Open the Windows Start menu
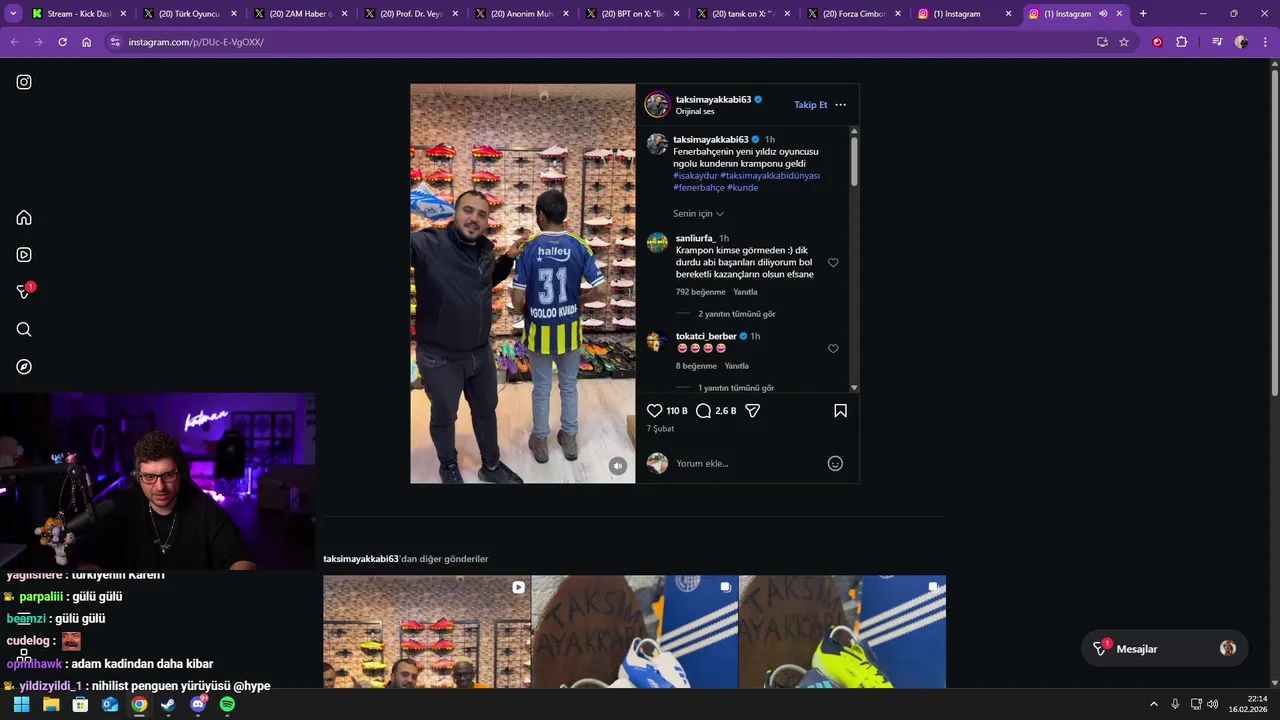The width and height of the screenshot is (1280, 720). pyautogui.click(x=21, y=704)
